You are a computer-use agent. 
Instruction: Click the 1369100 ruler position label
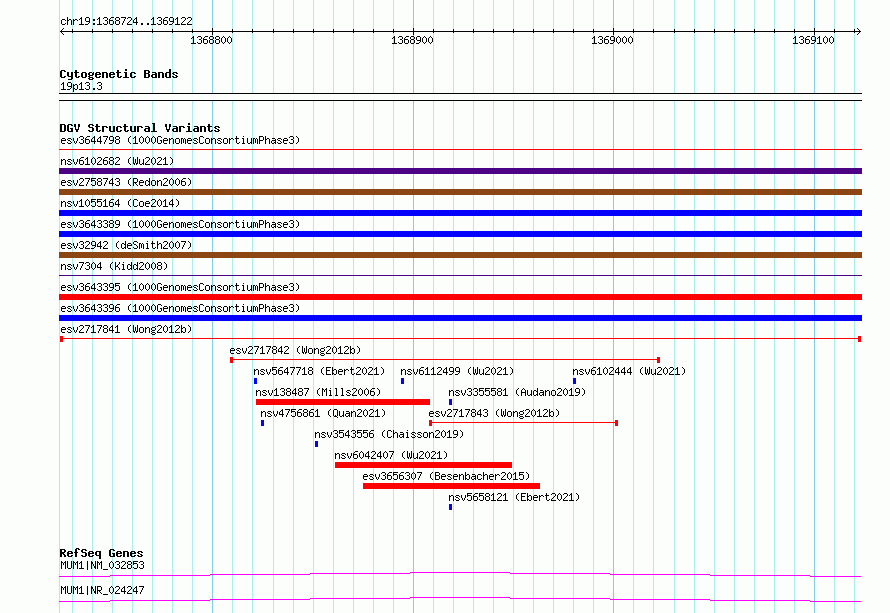click(813, 40)
